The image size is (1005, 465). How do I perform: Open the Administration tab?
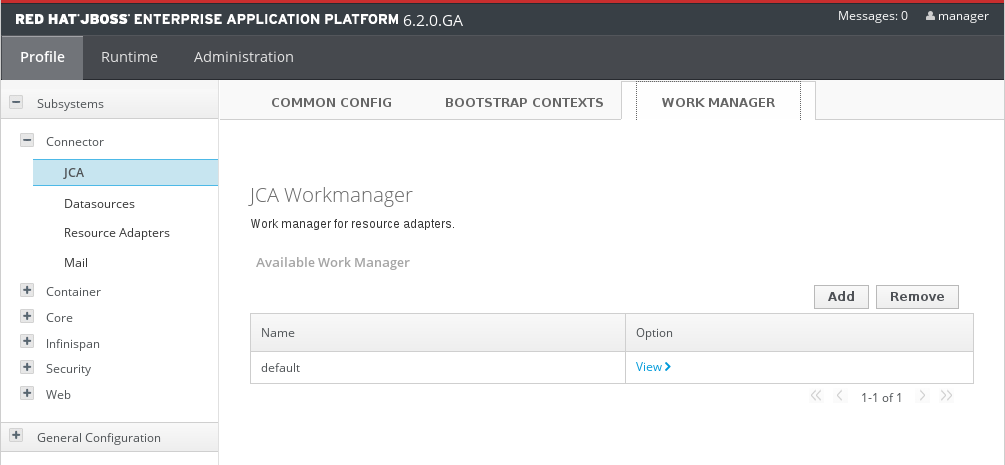[244, 57]
